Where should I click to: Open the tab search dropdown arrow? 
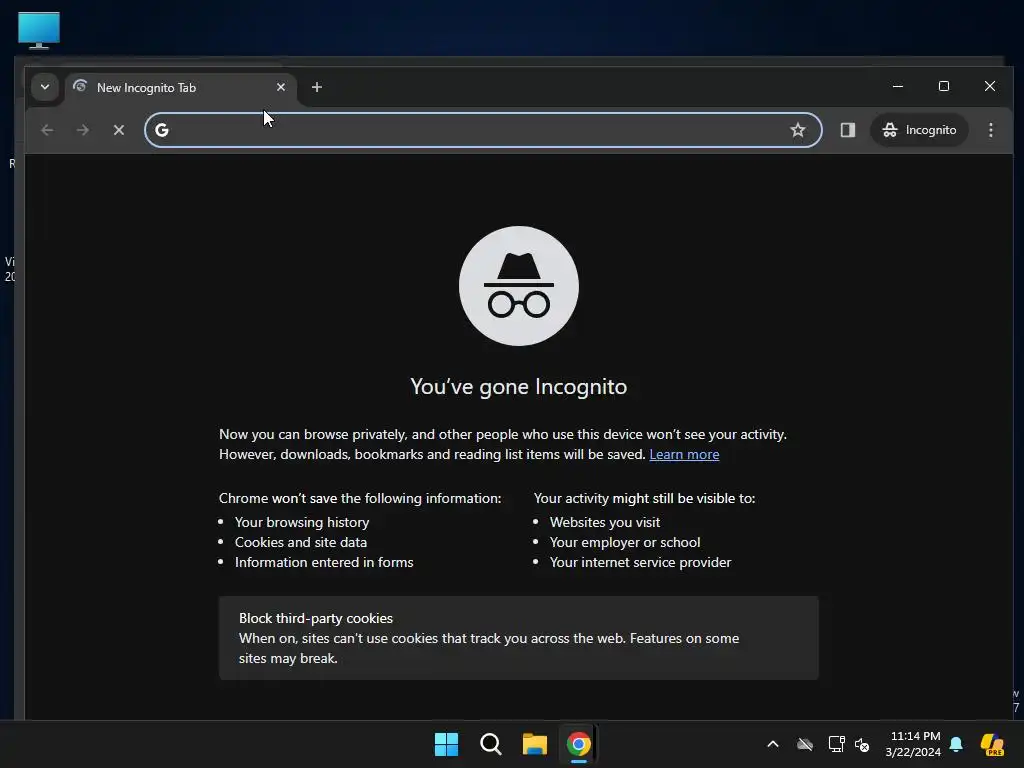click(44, 87)
